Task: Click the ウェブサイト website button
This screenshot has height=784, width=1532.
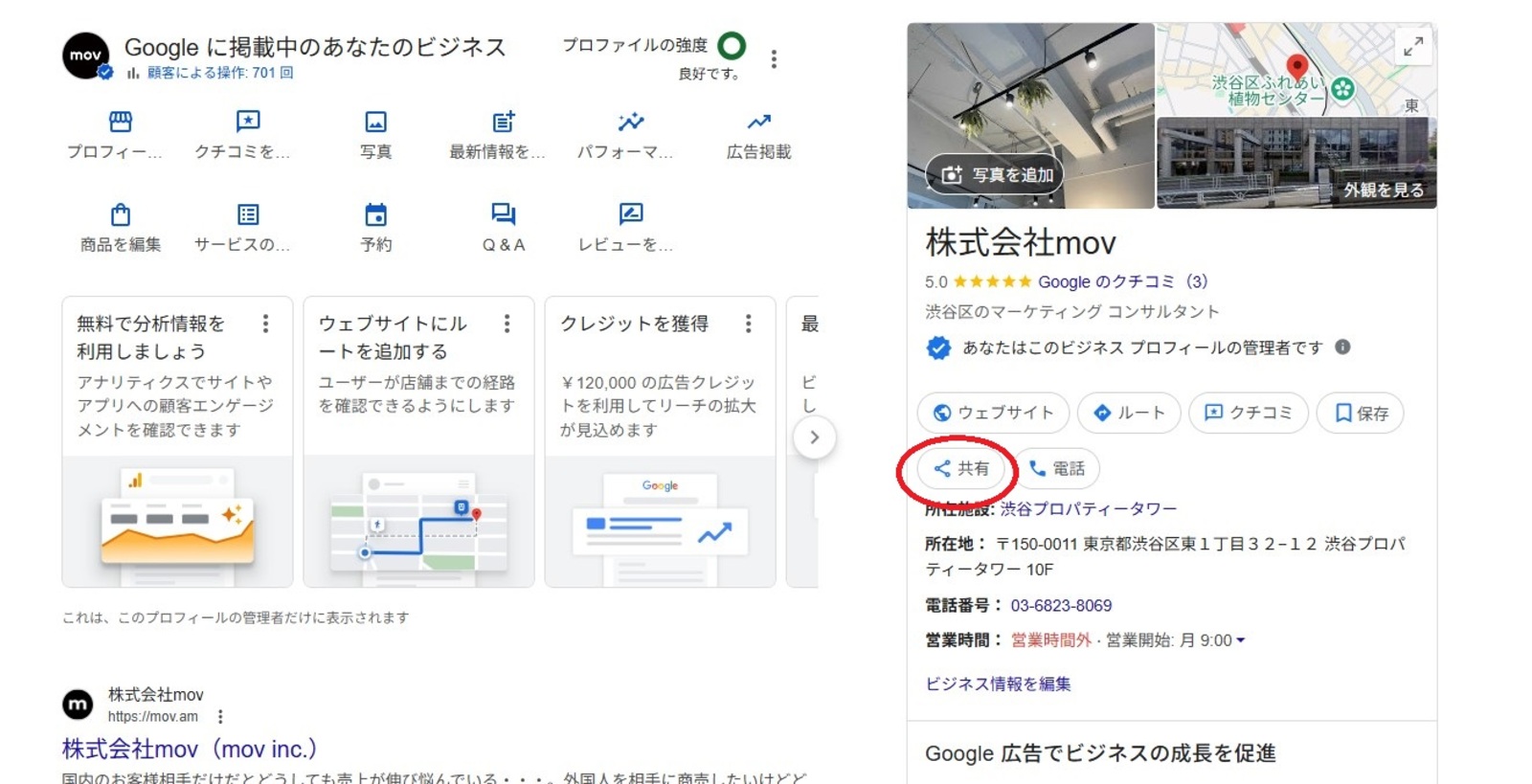Action: [x=993, y=413]
